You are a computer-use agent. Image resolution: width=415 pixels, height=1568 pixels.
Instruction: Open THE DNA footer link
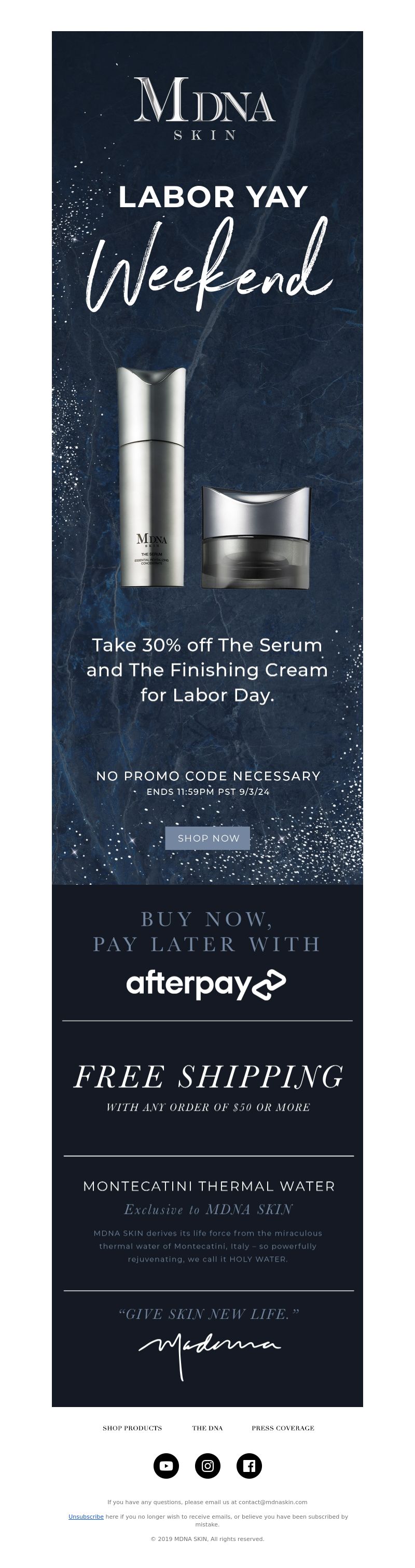pyautogui.click(x=208, y=1427)
